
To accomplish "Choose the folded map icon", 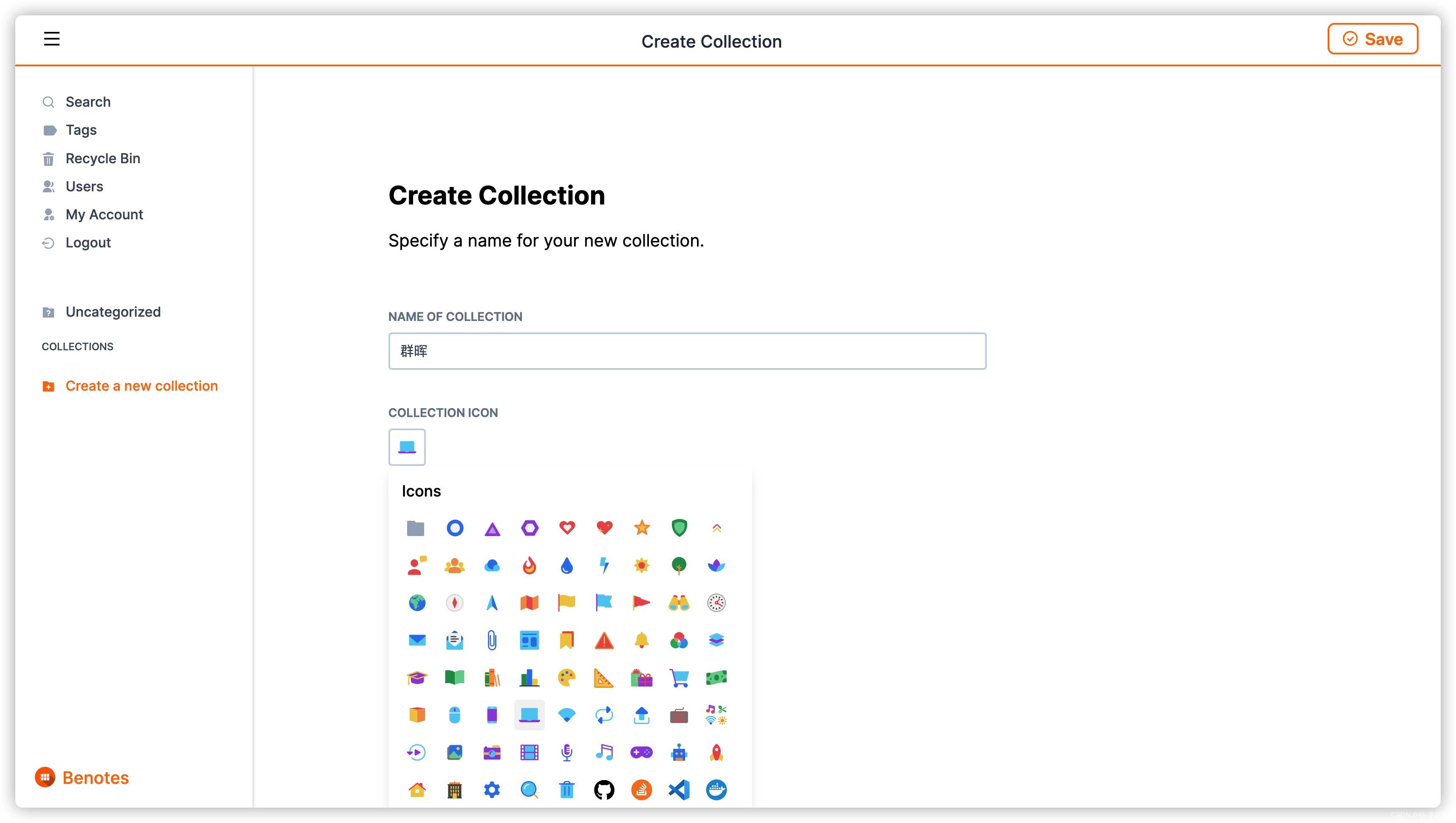I will pos(530,602).
